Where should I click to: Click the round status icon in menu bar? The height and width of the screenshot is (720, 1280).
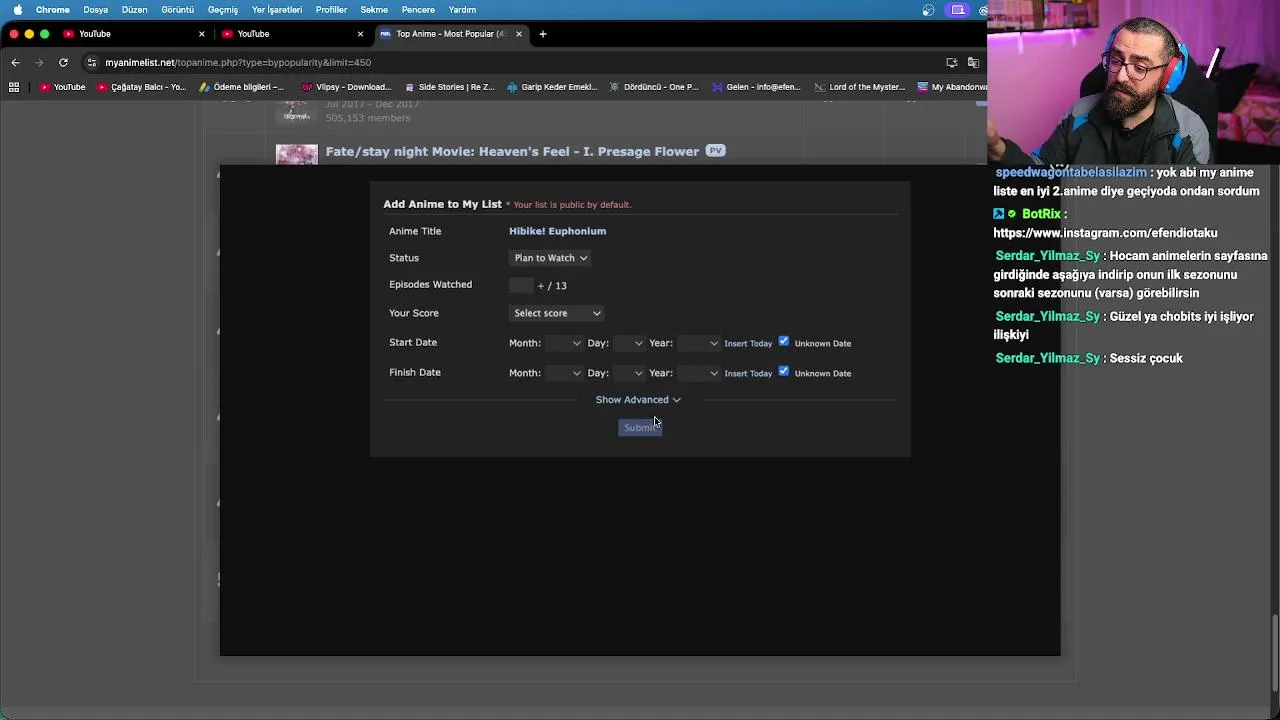(x=929, y=10)
